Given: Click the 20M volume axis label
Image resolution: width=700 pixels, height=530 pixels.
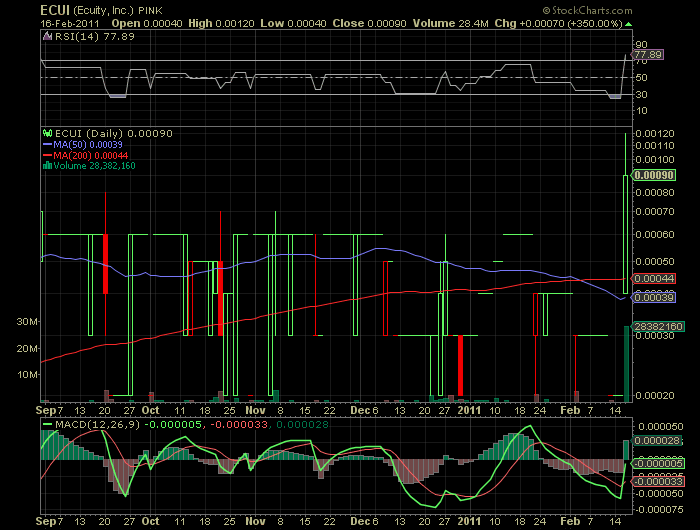Looking at the screenshot, I should pyautogui.click(x=27, y=348).
